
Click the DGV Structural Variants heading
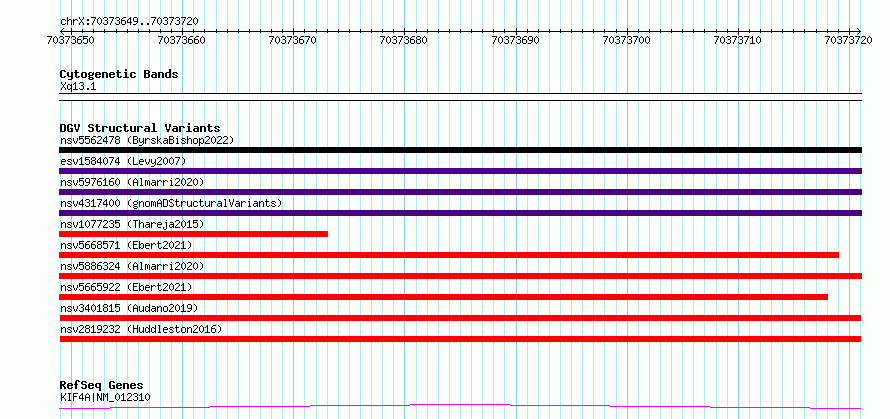[140, 128]
